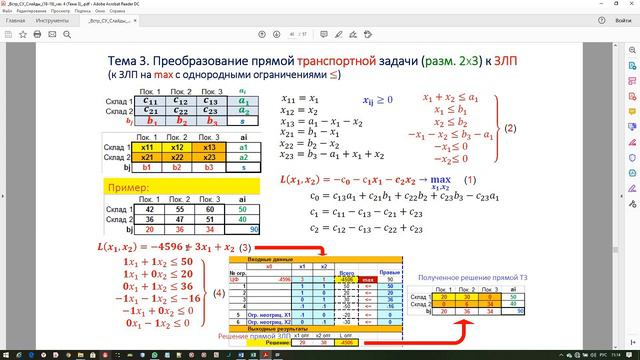Click the Adobe Acrobat taskbar icon
Image resolution: width=640 pixels, height=360 pixels.
265,355
